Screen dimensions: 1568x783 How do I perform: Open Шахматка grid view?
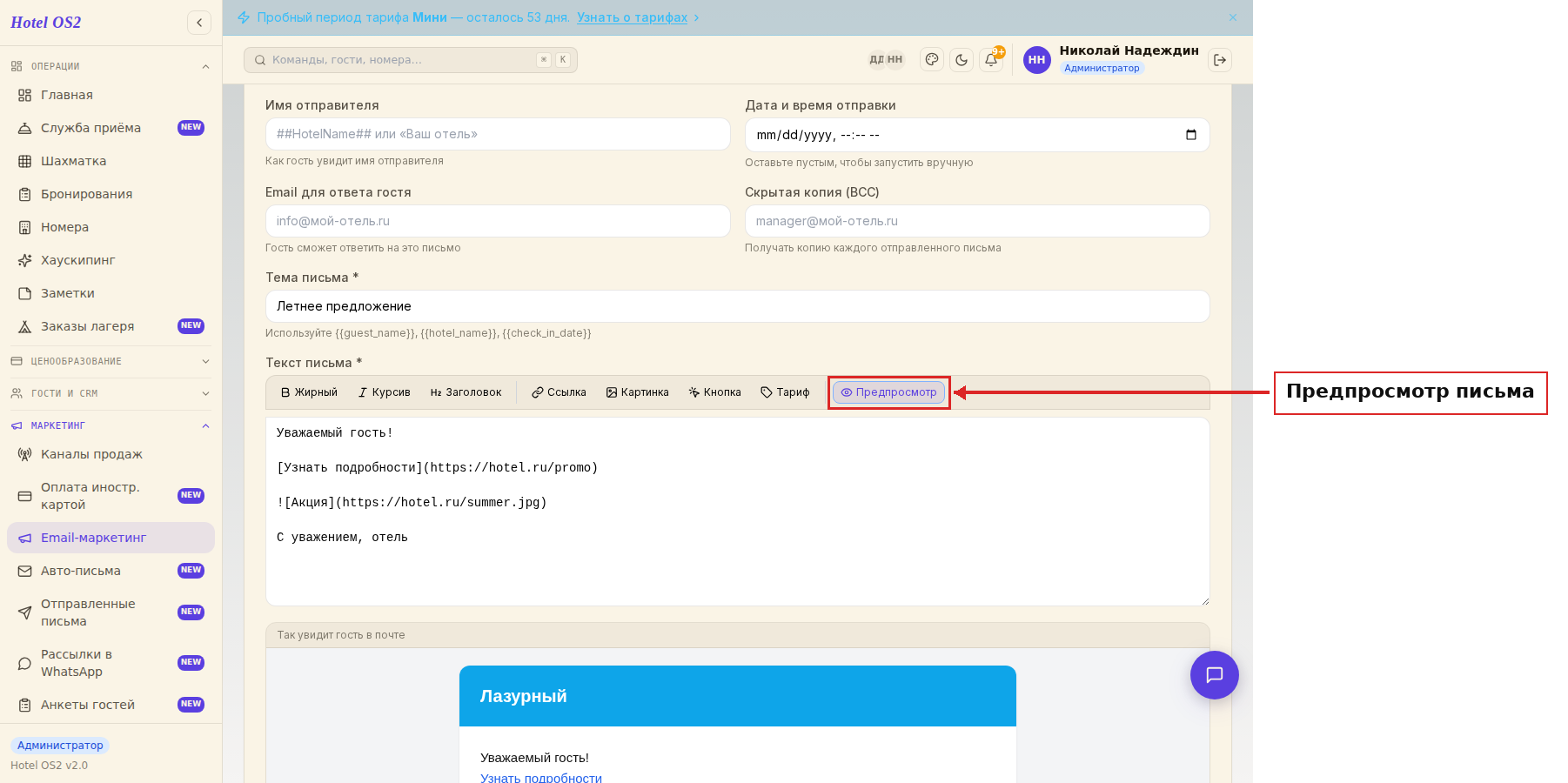111,161
